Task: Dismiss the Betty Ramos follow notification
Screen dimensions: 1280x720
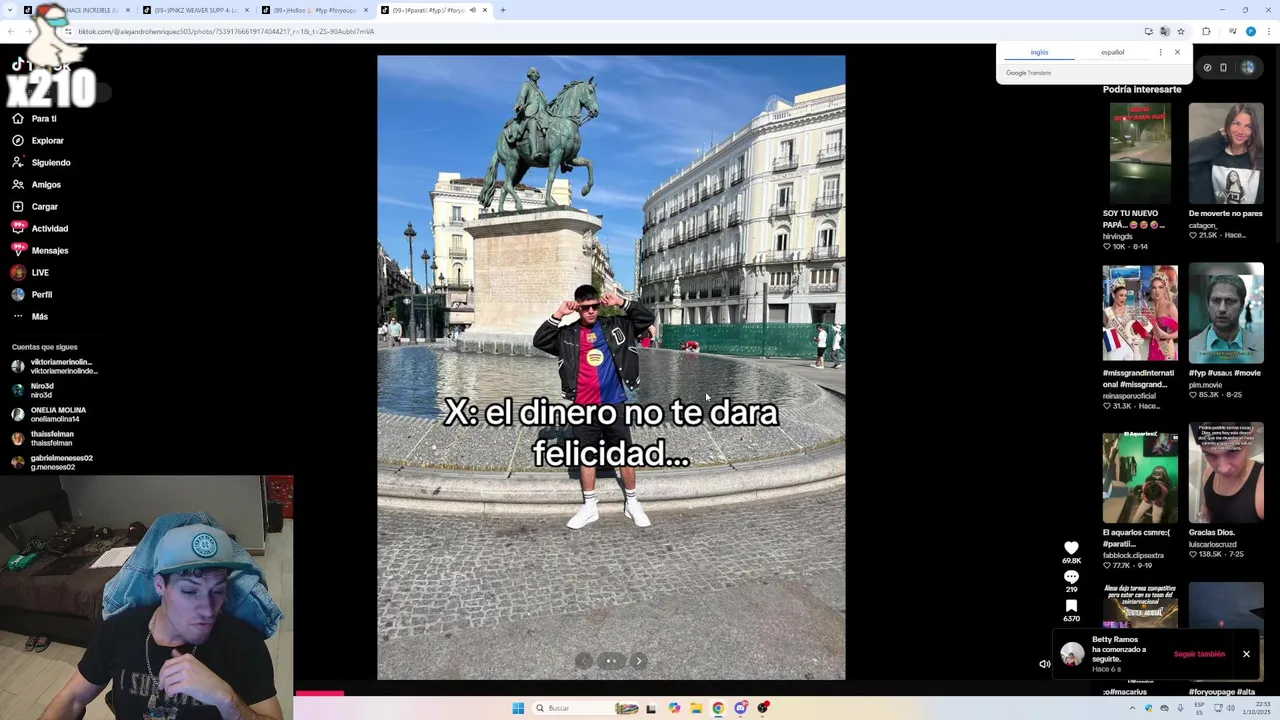Action: (x=1246, y=654)
